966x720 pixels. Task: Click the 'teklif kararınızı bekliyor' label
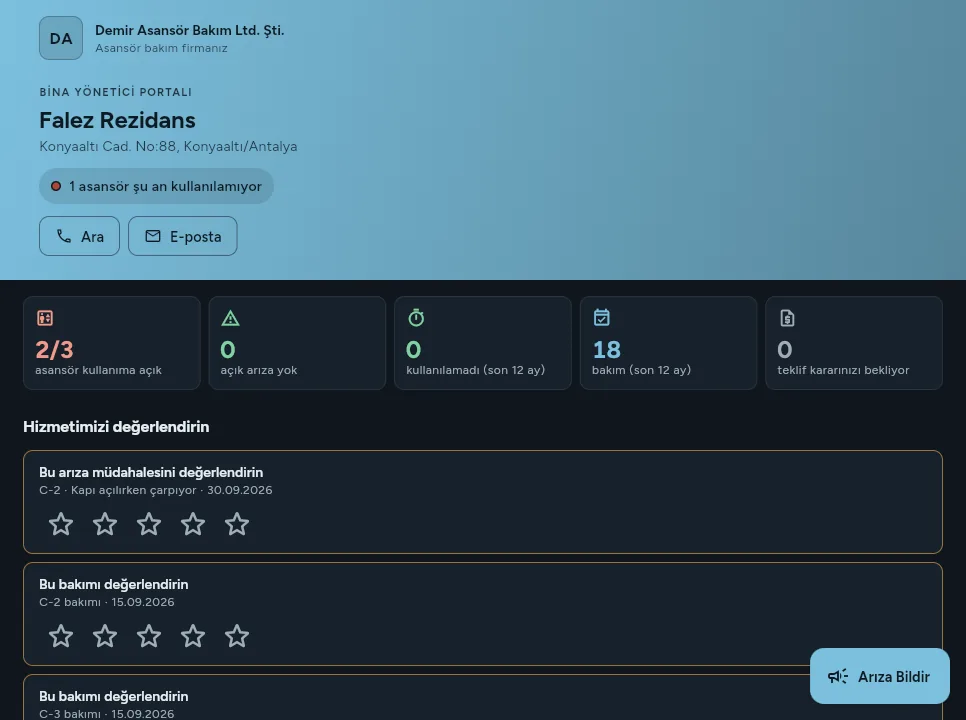843,370
